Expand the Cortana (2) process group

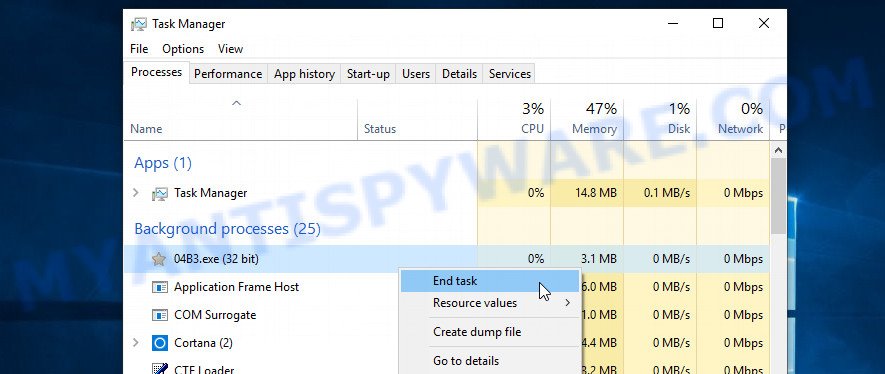[135, 342]
